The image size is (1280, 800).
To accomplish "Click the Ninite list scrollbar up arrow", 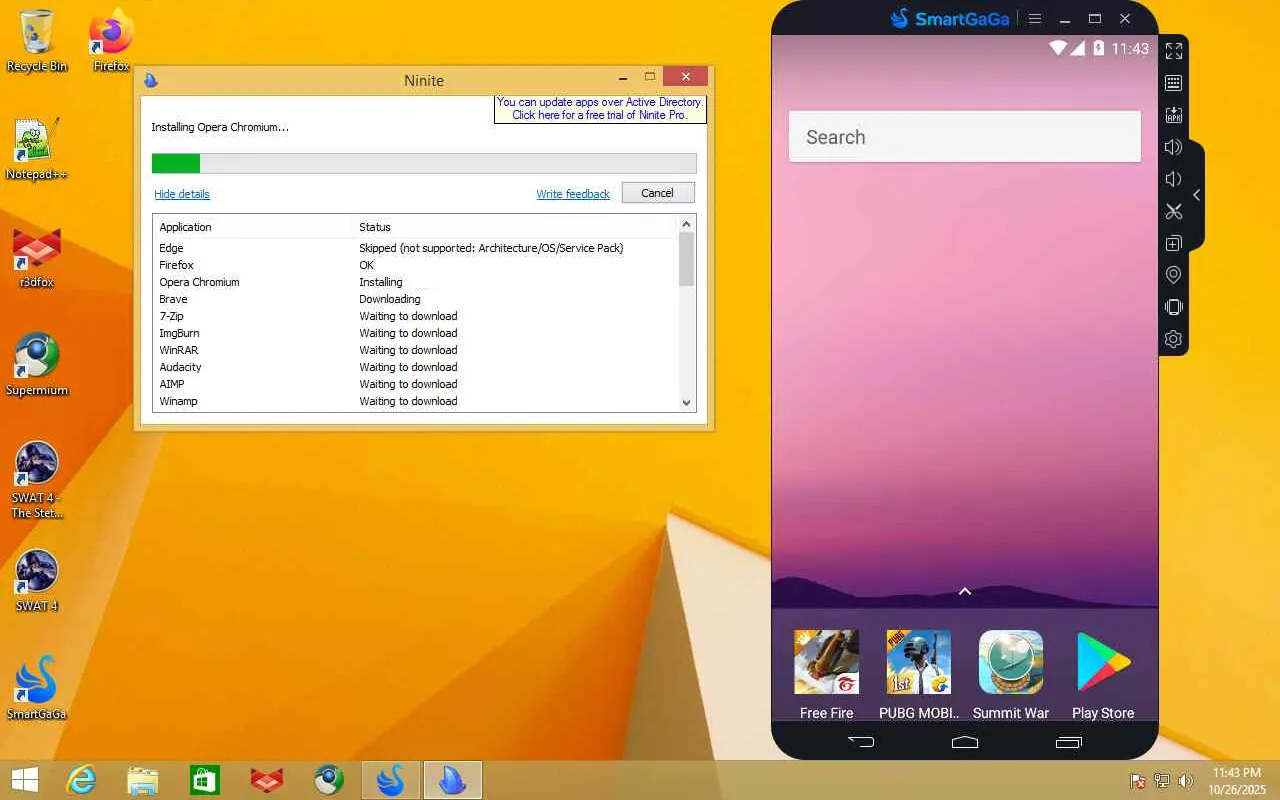I will [x=686, y=224].
